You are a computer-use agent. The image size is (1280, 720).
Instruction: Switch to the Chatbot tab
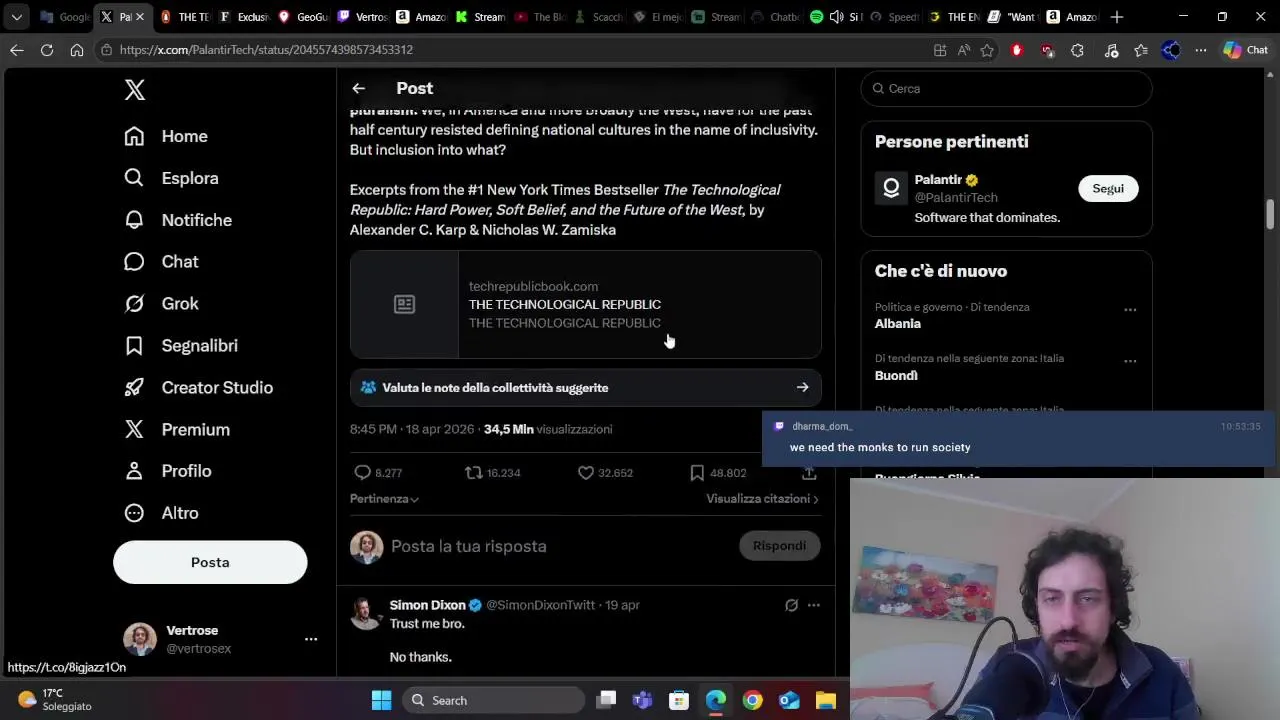click(x=775, y=17)
